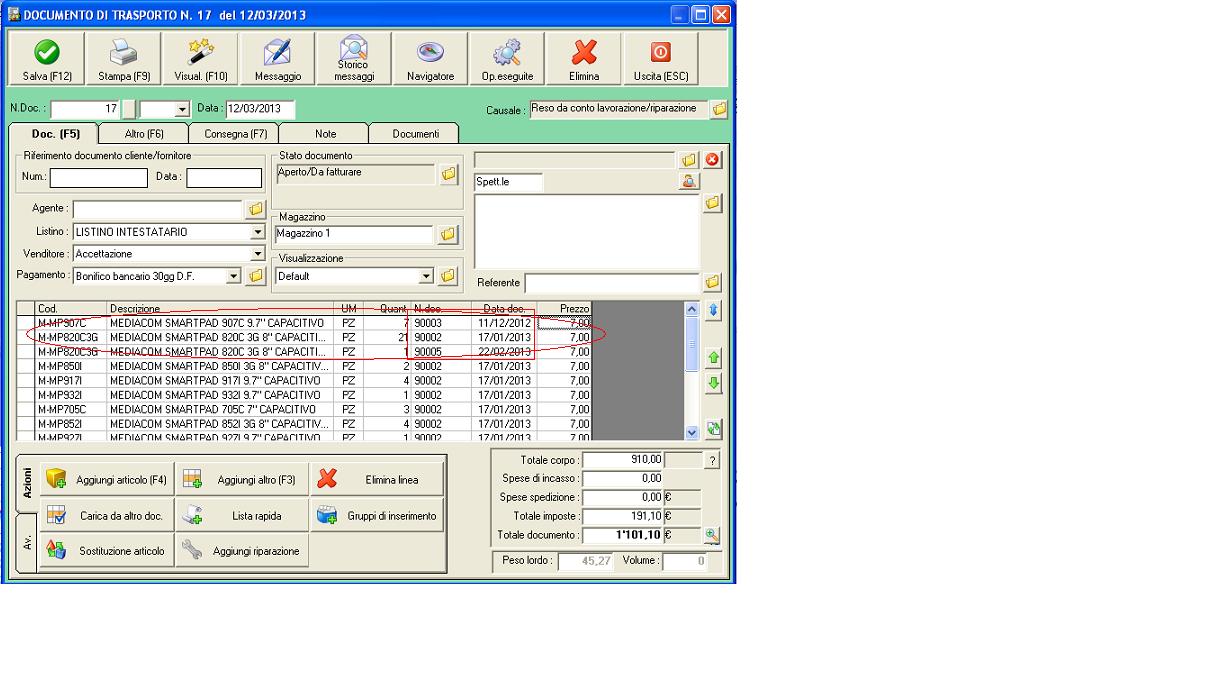Click N.Doc. number field
Image resolution: width=1224 pixels, height=692 pixels.
(x=85, y=109)
